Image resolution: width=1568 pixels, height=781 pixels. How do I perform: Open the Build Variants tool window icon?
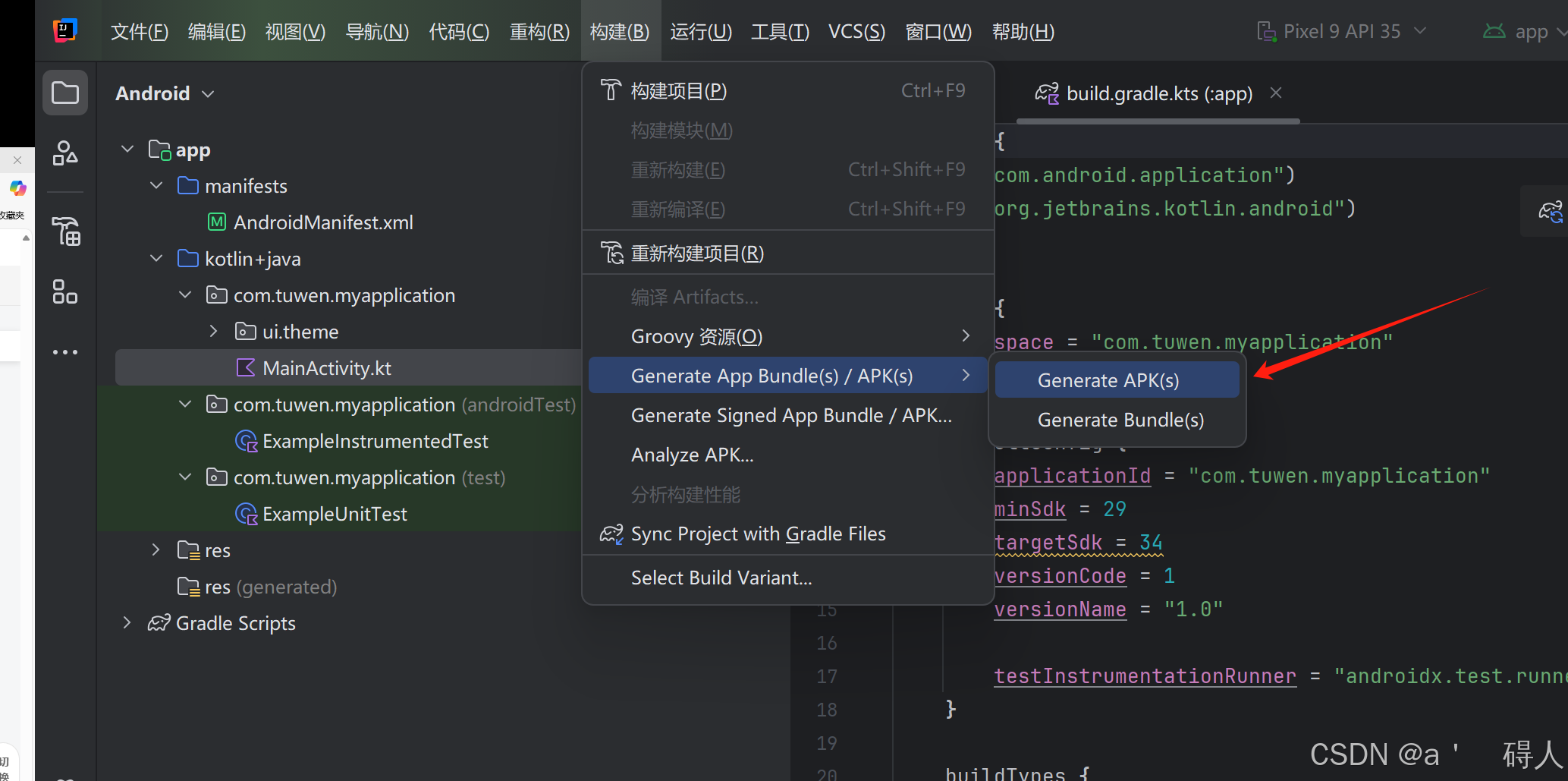(x=65, y=231)
